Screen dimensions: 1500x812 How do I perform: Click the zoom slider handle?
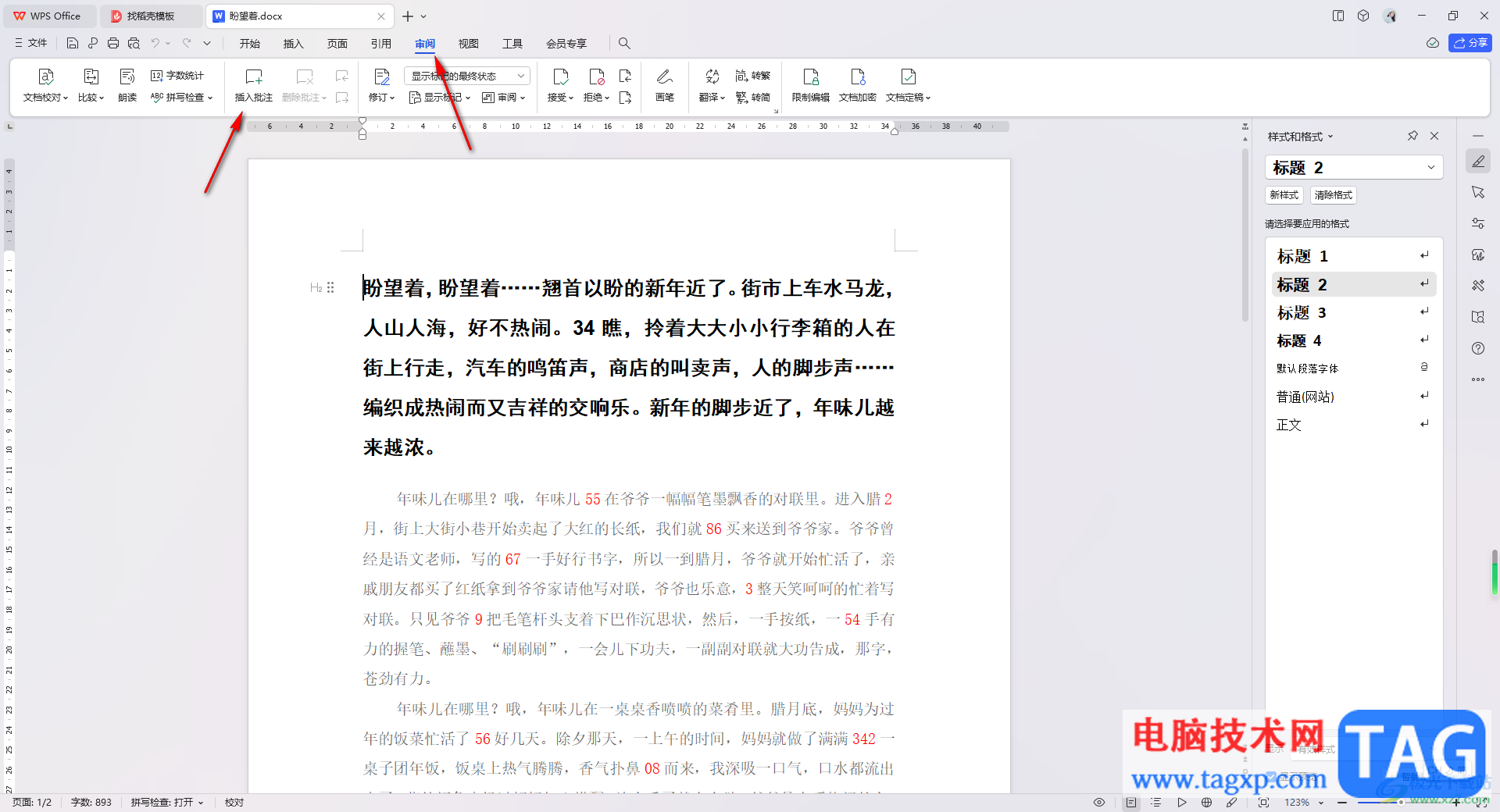(x=1401, y=803)
